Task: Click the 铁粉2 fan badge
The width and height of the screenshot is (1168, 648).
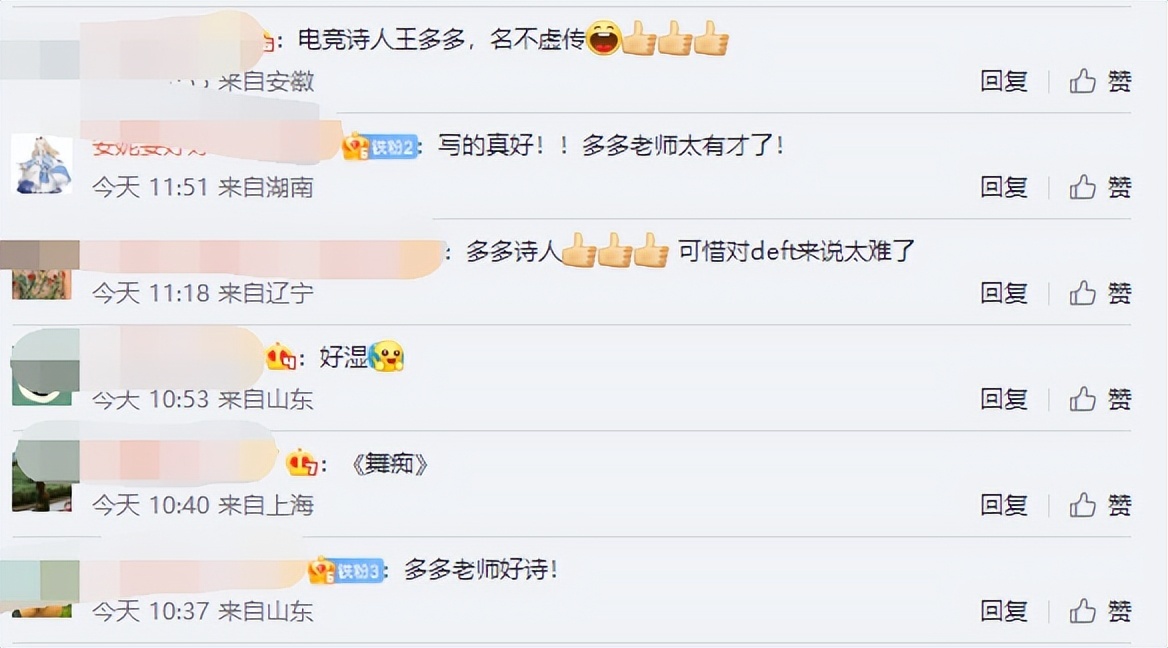Action: (x=380, y=146)
